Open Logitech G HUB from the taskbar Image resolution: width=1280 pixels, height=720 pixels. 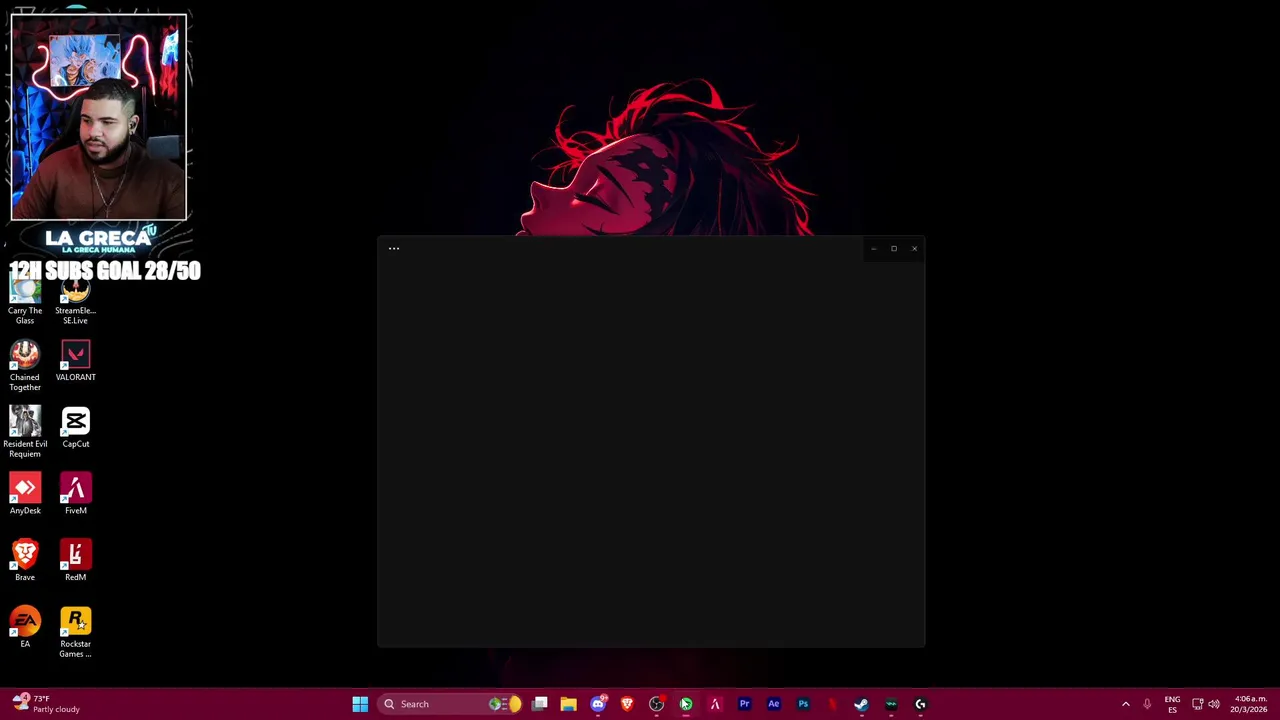tap(920, 704)
